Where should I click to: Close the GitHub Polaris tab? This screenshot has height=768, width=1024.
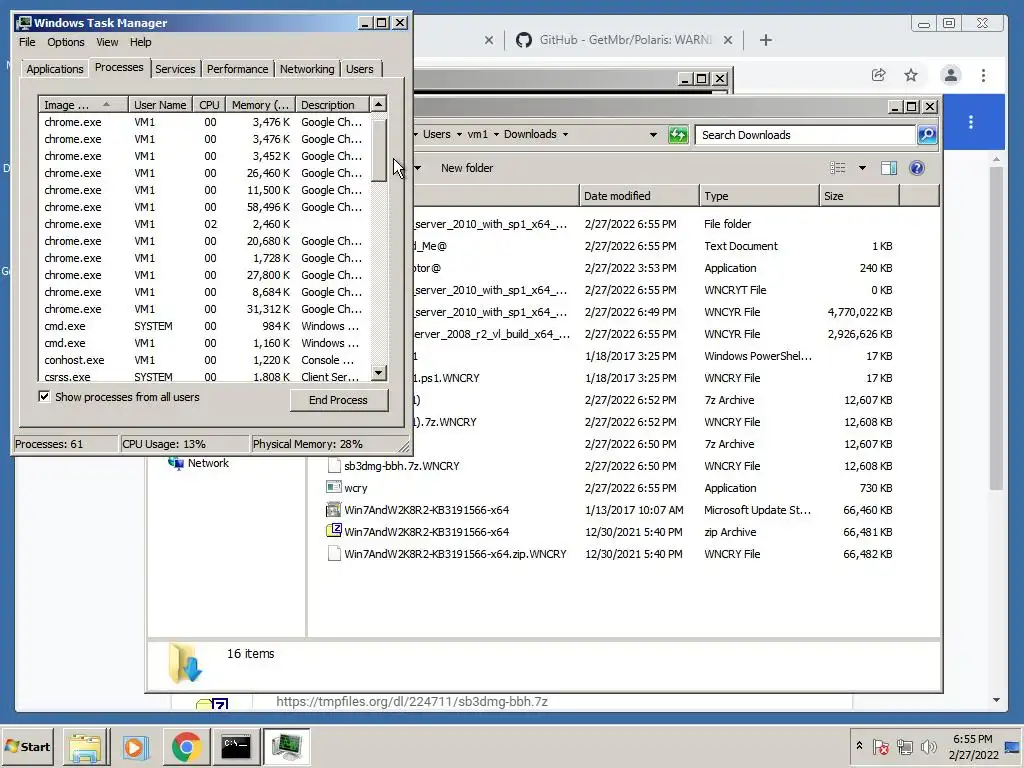pos(728,40)
